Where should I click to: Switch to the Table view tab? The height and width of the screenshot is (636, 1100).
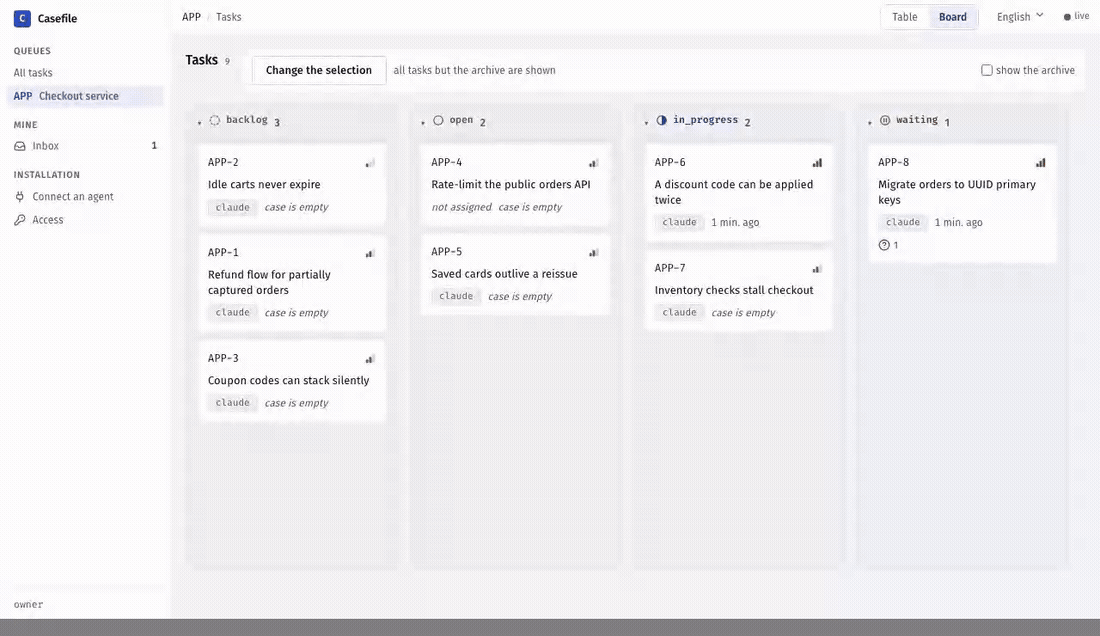point(904,17)
